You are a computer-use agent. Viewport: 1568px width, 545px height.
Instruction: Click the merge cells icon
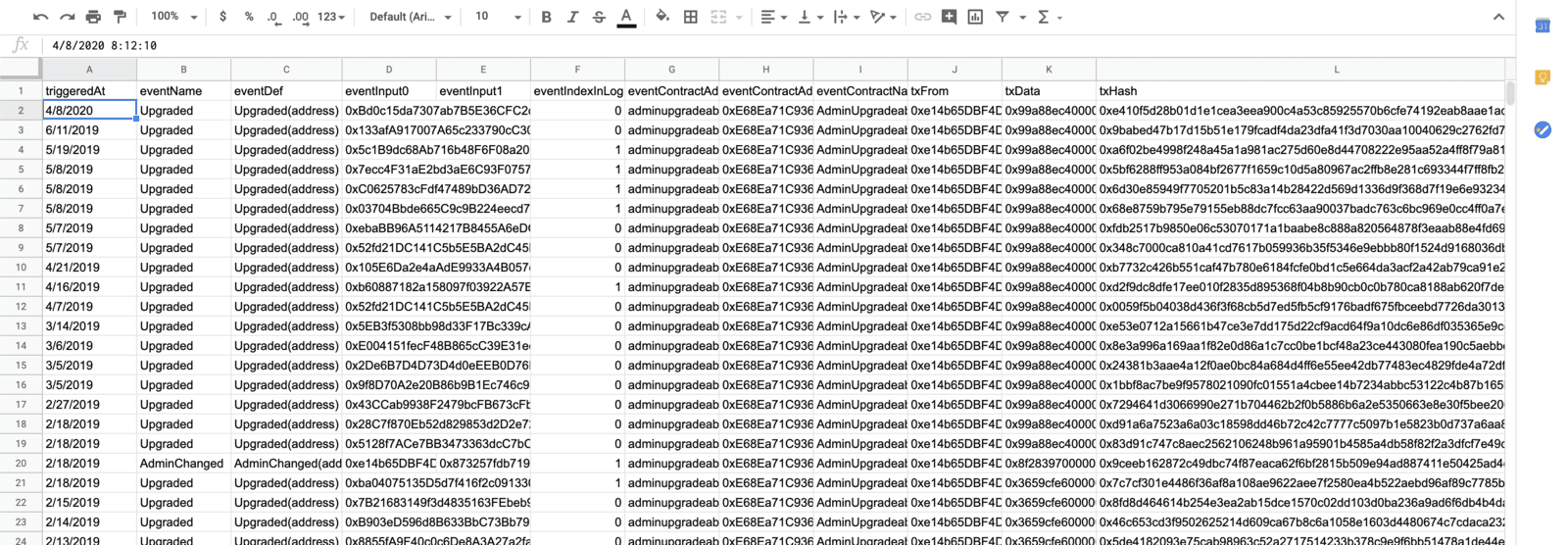click(718, 17)
